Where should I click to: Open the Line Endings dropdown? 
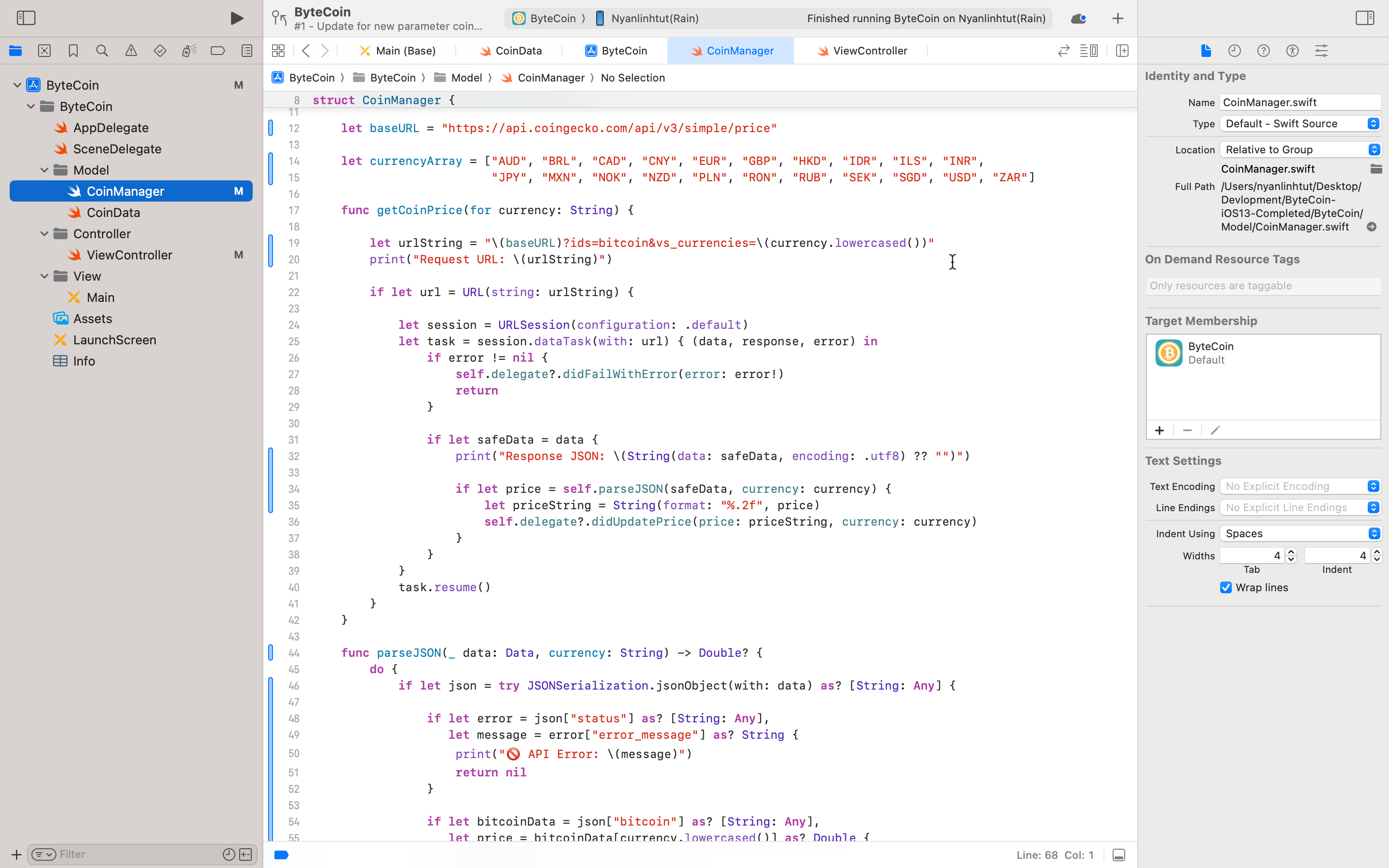tap(1300, 507)
